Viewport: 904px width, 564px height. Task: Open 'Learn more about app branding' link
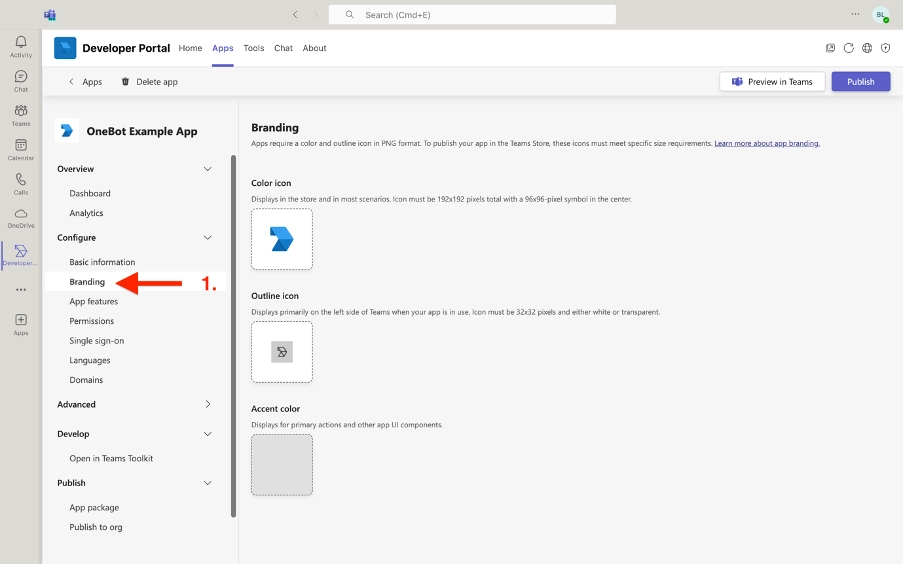point(767,143)
